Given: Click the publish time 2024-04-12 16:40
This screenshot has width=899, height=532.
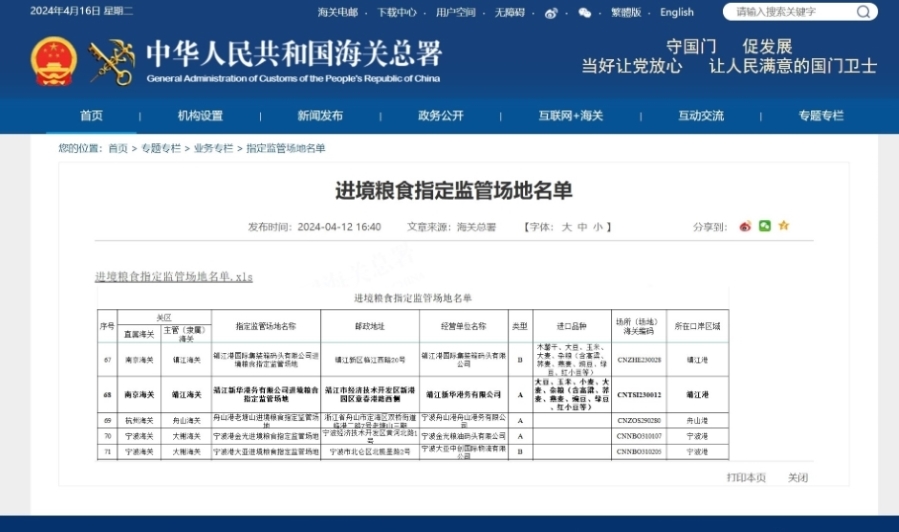Looking at the screenshot, I should [339, 227].
